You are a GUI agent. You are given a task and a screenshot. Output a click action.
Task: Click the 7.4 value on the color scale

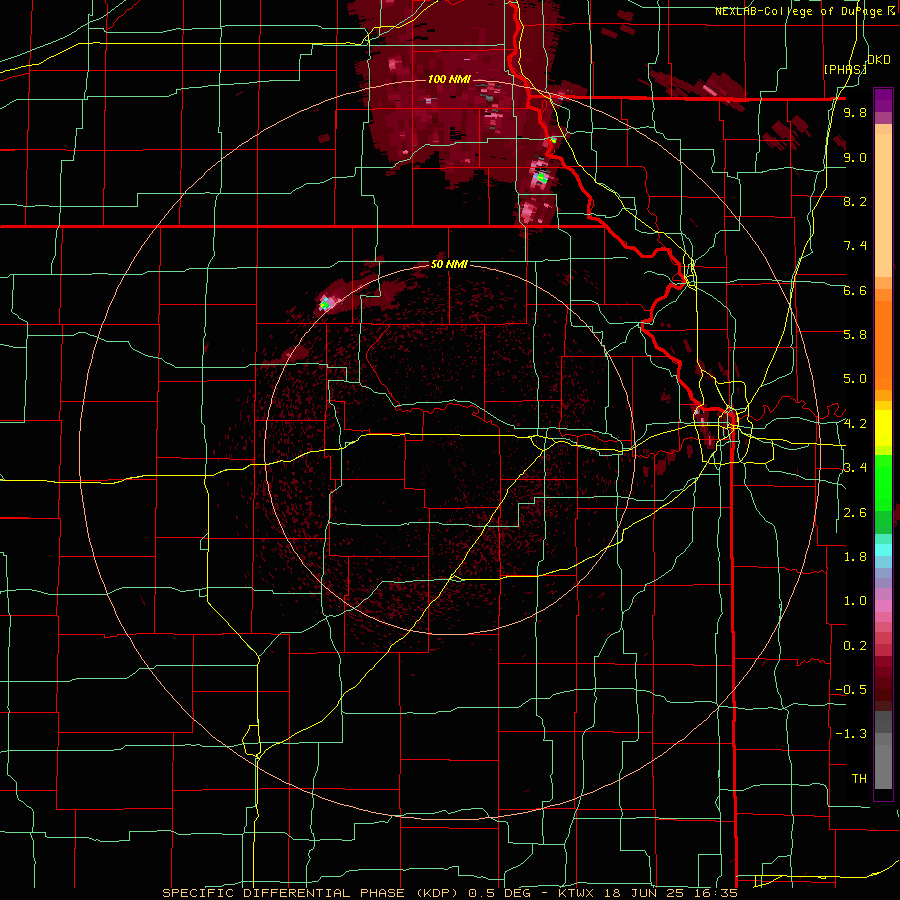[x=855, y=246]
